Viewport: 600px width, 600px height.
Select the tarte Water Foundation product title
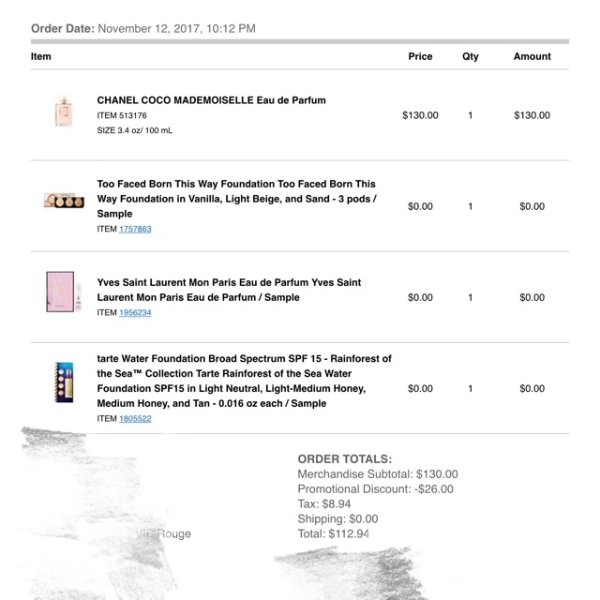[244, 381]
